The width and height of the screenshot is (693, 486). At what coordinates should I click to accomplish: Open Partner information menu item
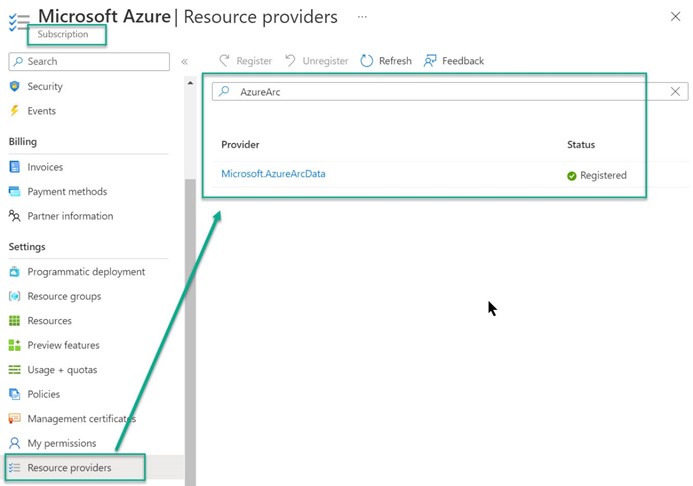(x=70, y=216)
